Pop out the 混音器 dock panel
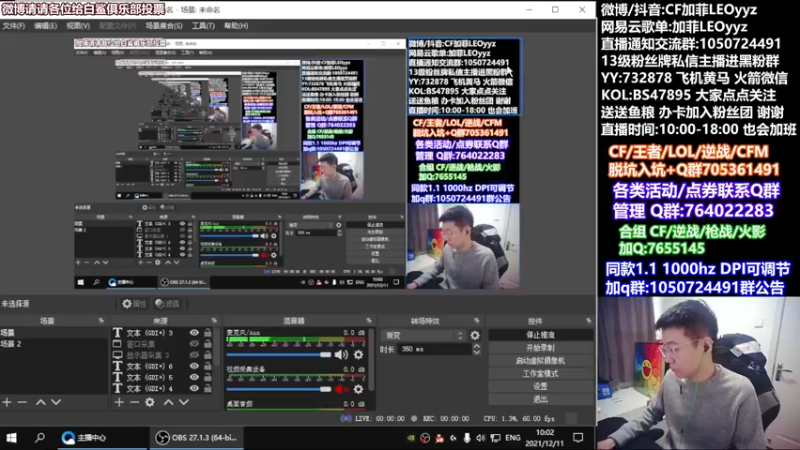Viewport: 800px width, 450px height. point(369,320)
